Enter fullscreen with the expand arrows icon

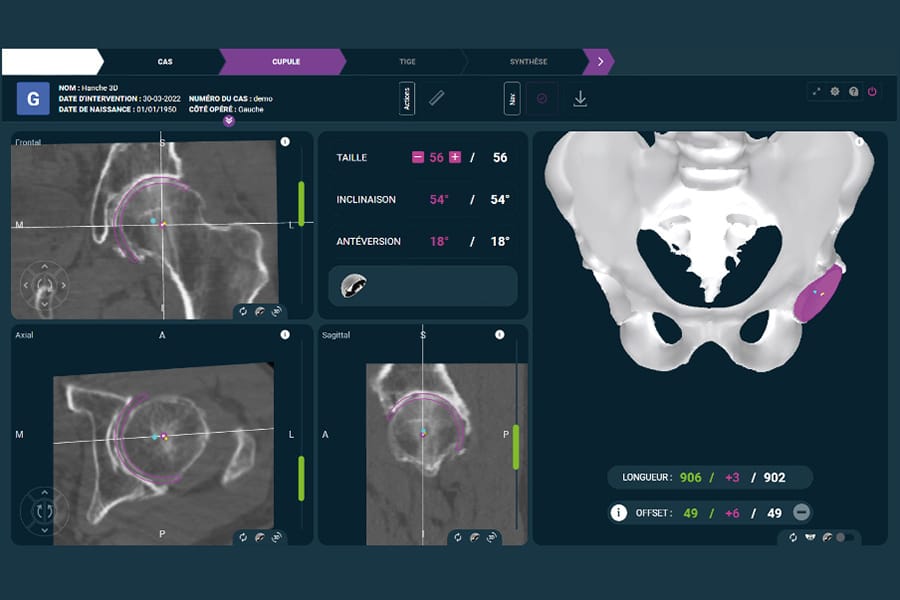click(x=816, y=91)
